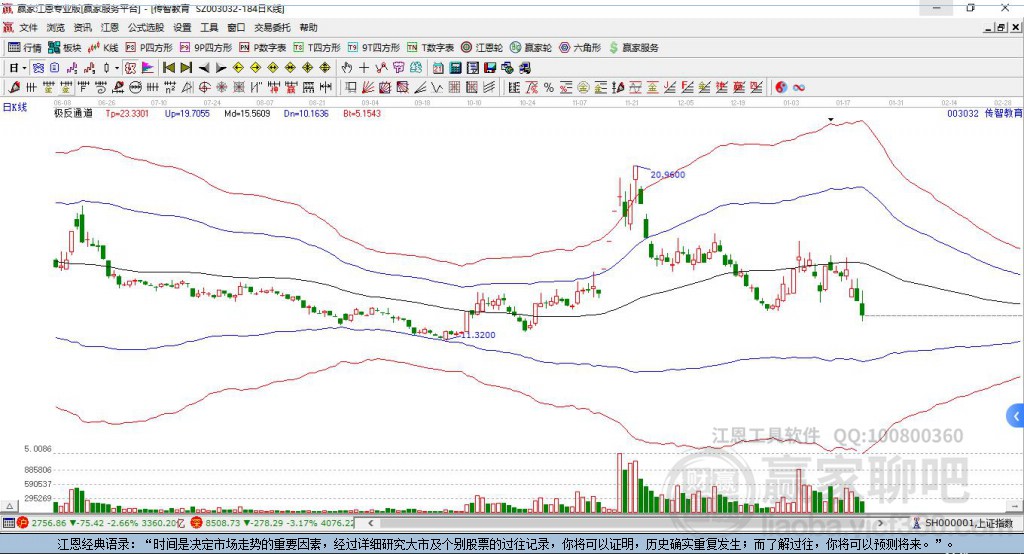This screenshot has height=554, width=1024.
Task: Click the 11.3200 low price label
Action: (478, 334)
